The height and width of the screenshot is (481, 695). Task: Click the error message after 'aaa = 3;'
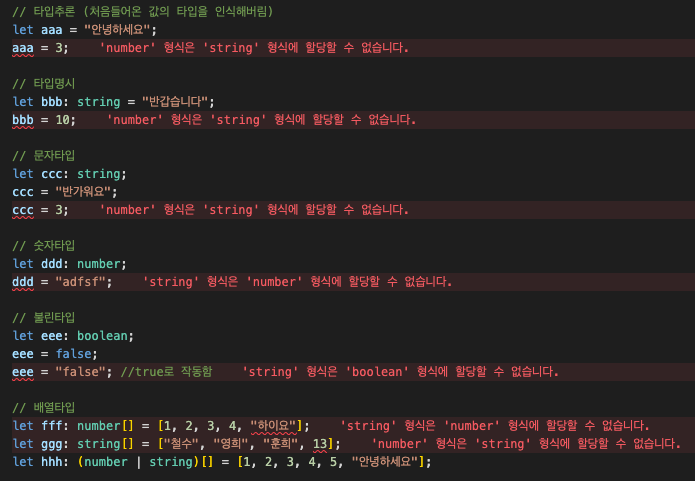pyautogui.click(x=254, y=48)
